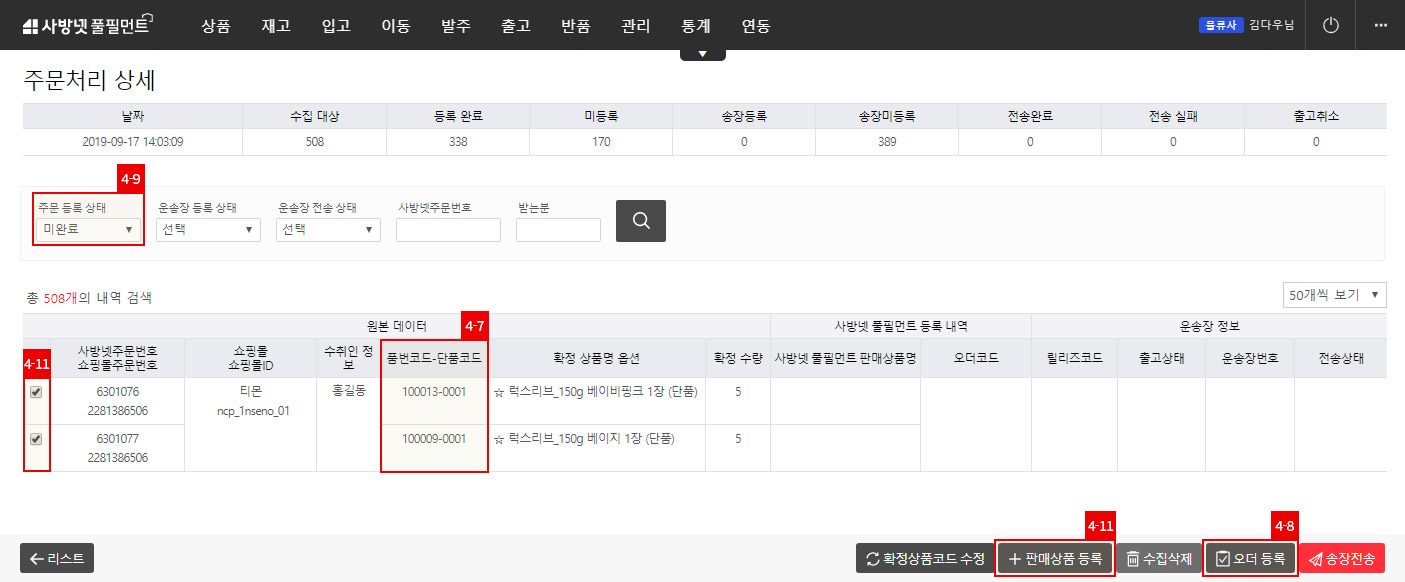Expand the 운송장 전송 상태 select box
Screen dimensions: 1405x582
click(x=328, y=230)
